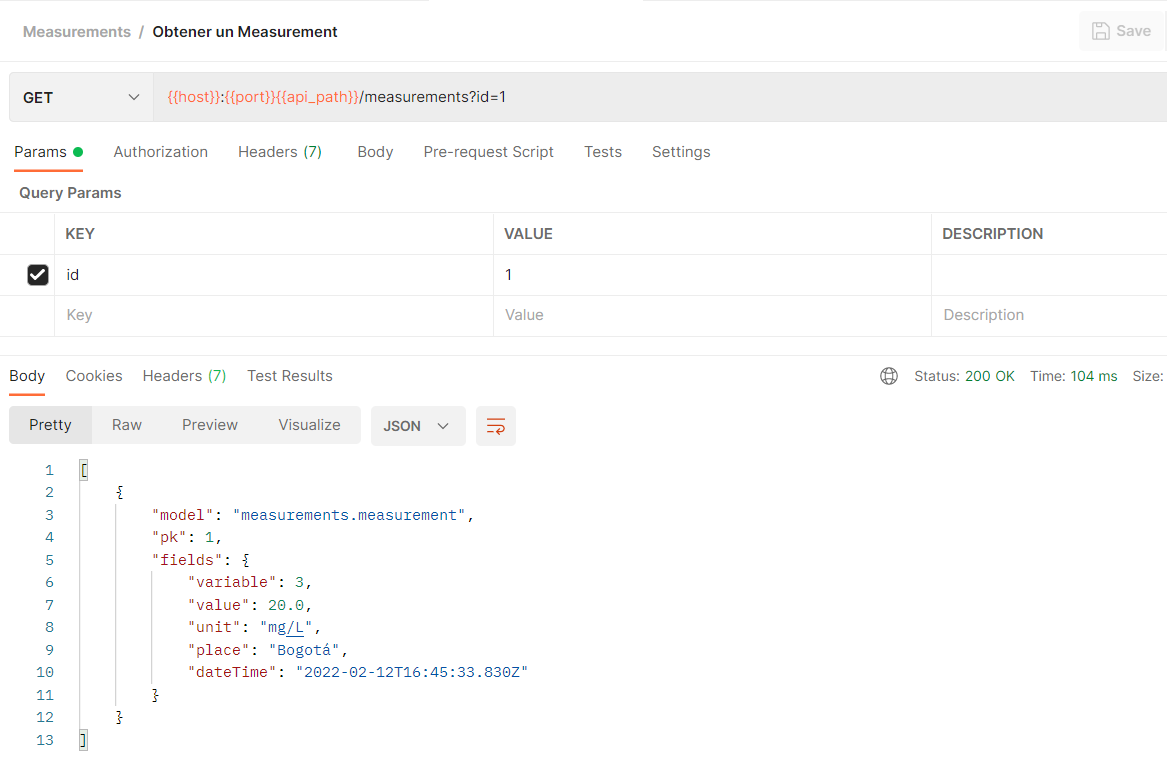Open response Headers showing seven entries
This screenshot has height=763, width=1167.
(184, 375)
